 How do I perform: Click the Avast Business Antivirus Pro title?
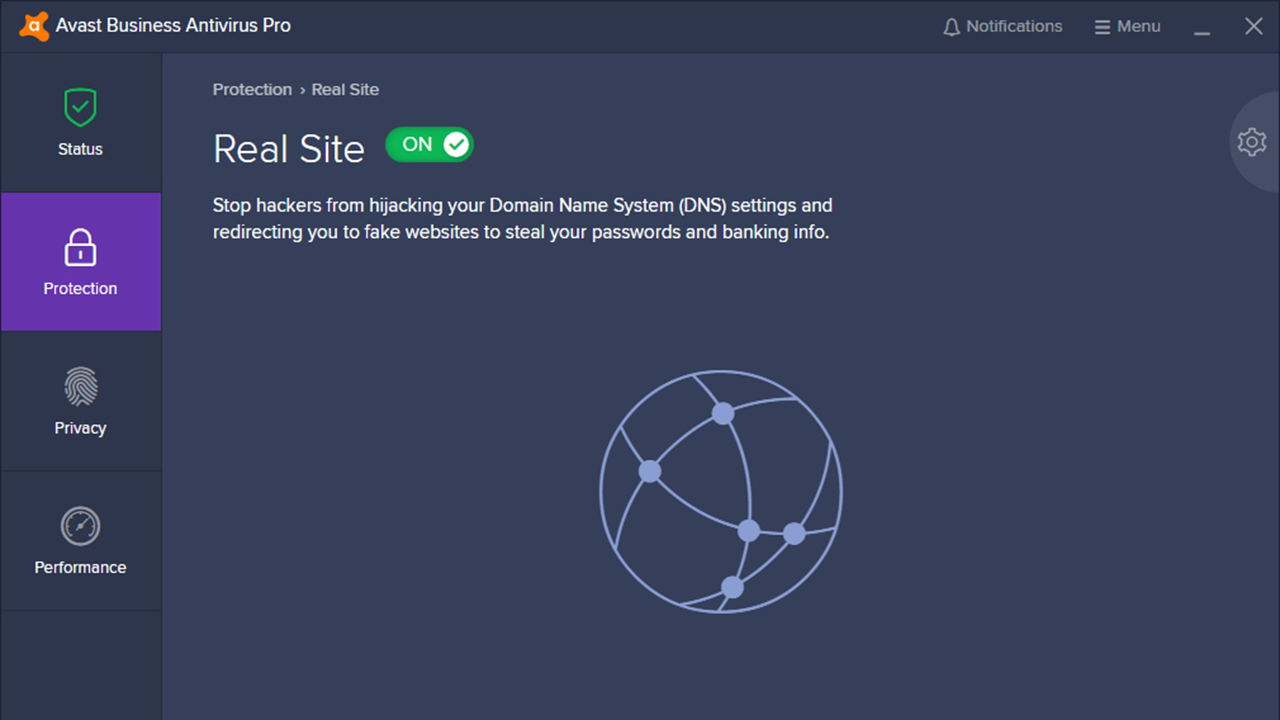coord(173,26)
